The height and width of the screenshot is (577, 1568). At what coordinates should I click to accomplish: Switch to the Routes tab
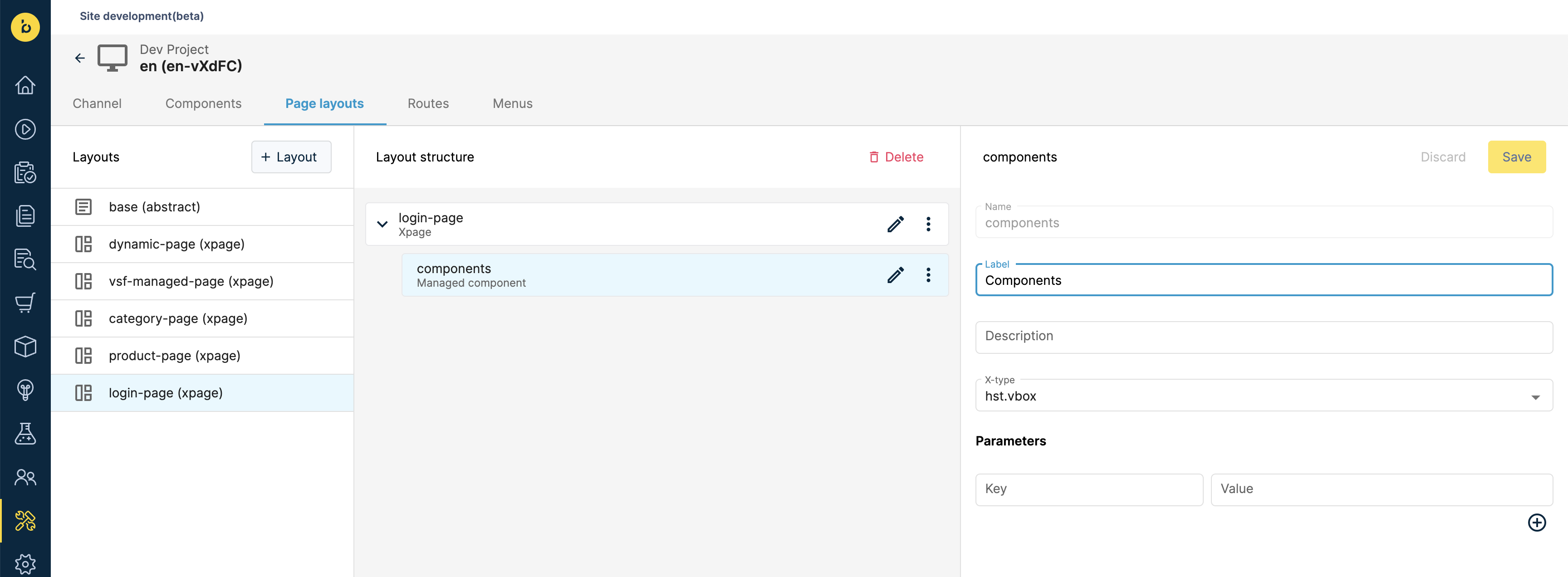click(x=428, y=103)
